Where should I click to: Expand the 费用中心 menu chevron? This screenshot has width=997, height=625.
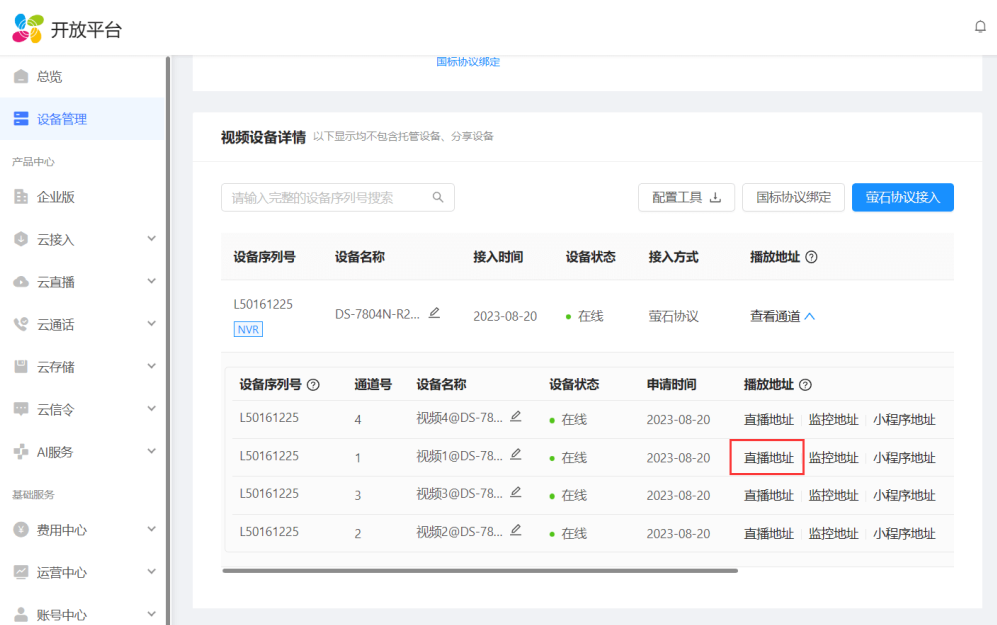click(151, 529)
